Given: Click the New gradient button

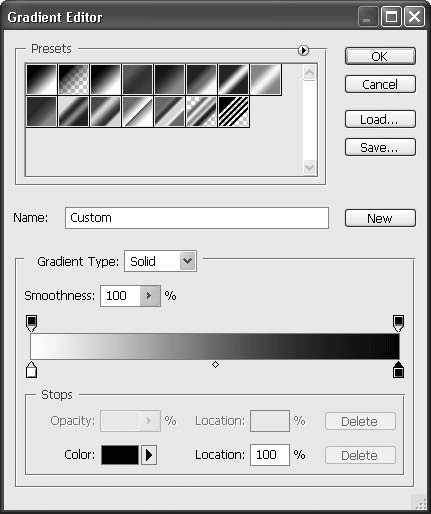Looking at the screenshot, I should tap(380, 218).
